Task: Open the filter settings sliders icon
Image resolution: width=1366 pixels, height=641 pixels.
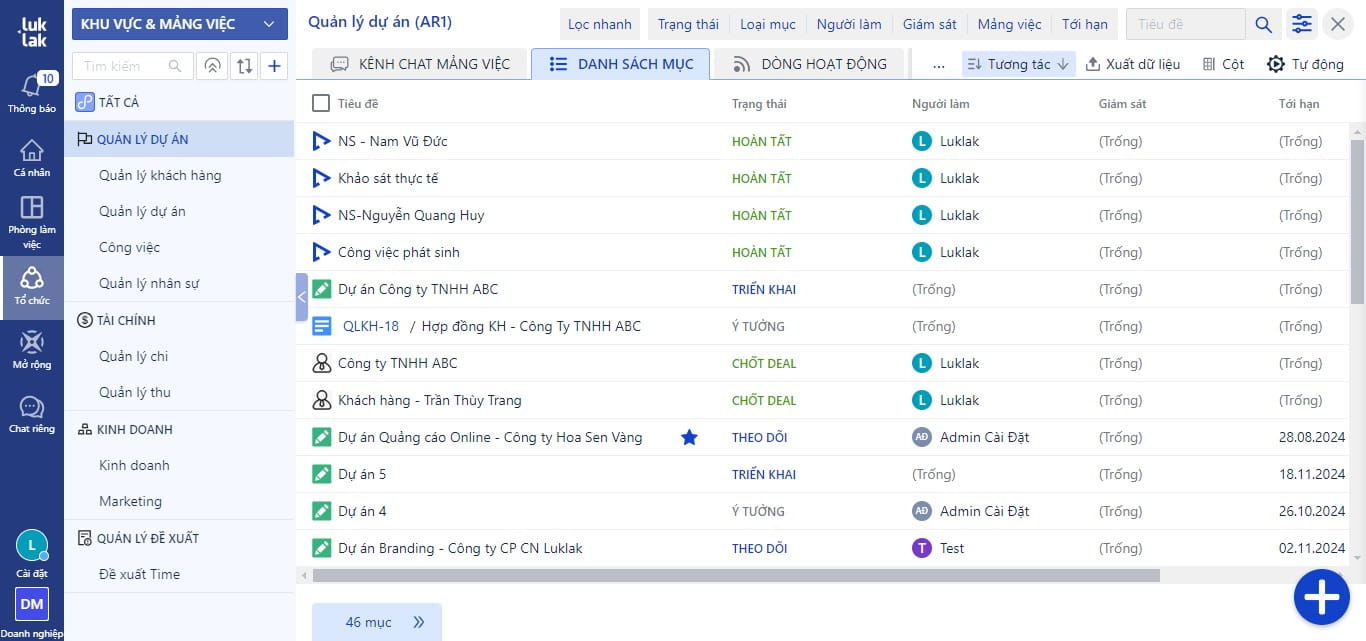Action: 1301,25
